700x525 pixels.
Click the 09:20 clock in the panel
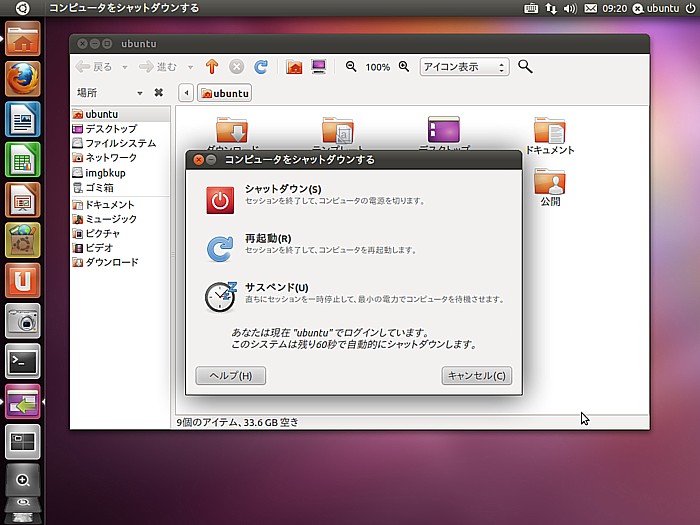click(x=615, y=8)
